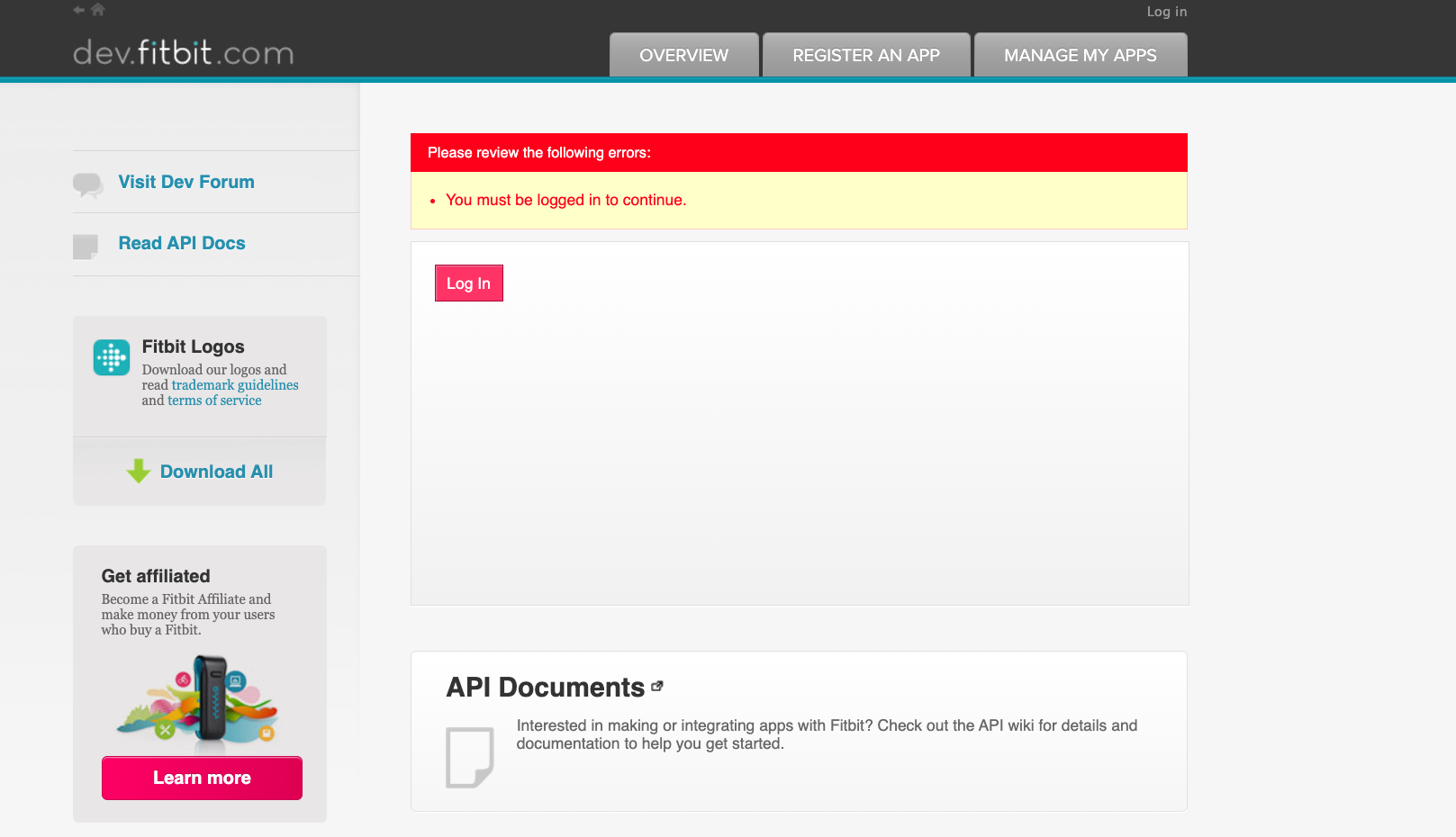
Task: Click the back arrow icon in the top bar
Action: 79,10
